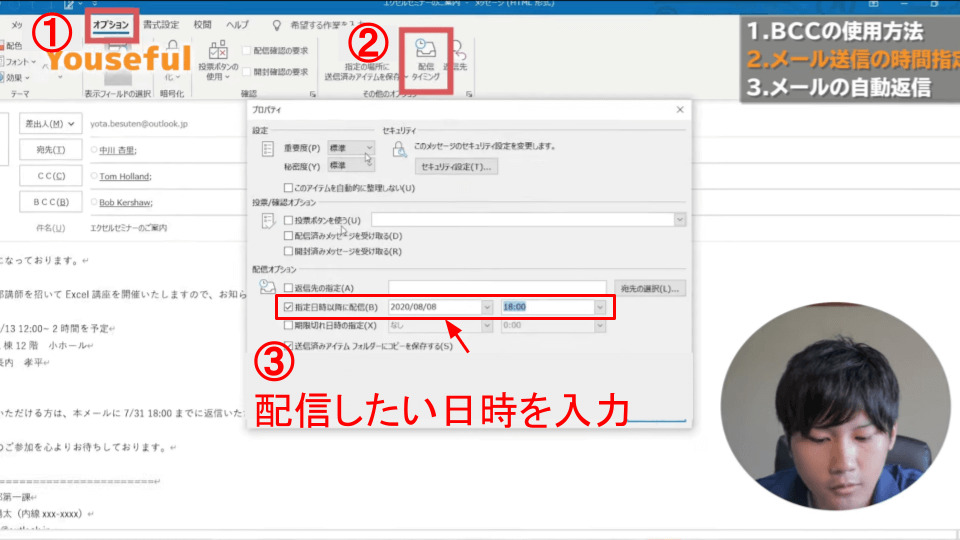960x540 pixels.
Task: Click recipient Tom Holland in CC field
Action: (125, 176)
